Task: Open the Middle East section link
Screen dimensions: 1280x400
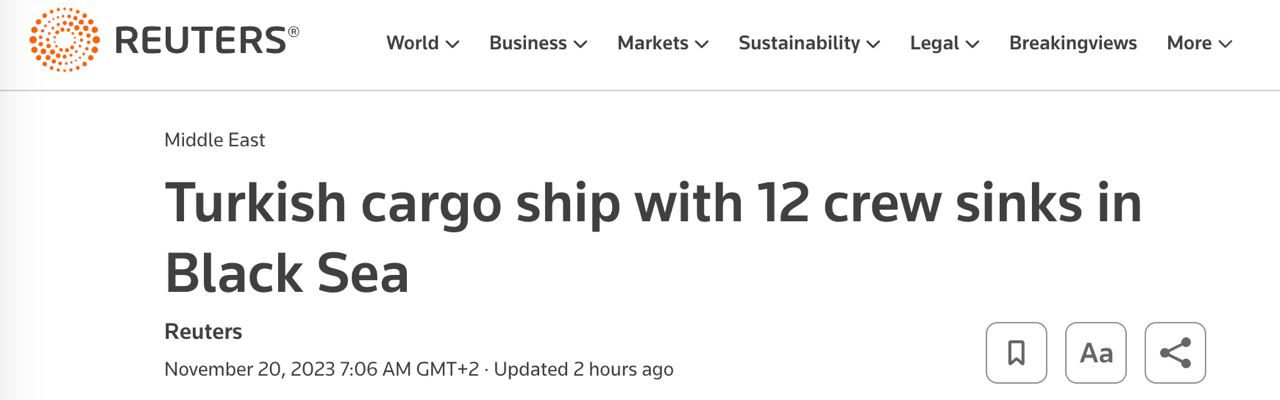Action: 215,140
